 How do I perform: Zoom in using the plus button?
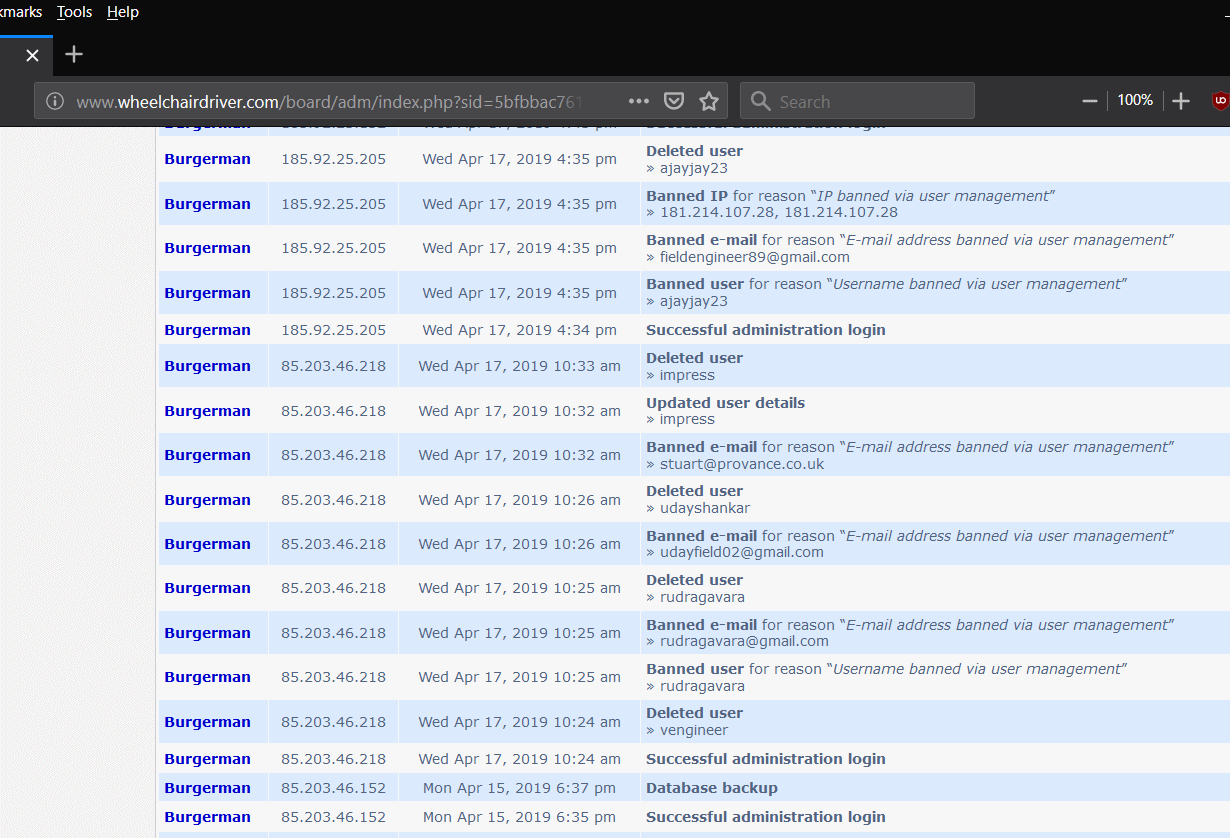pos(1181,101)
